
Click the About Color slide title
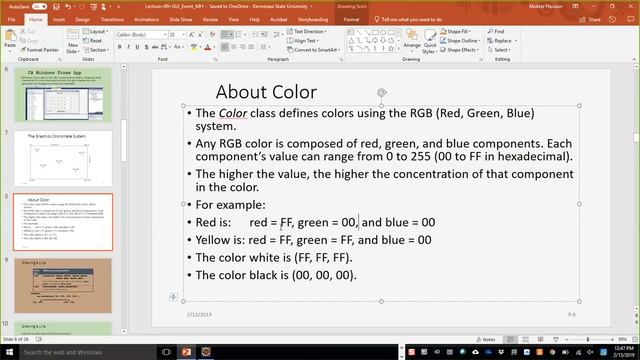[266, 92]
